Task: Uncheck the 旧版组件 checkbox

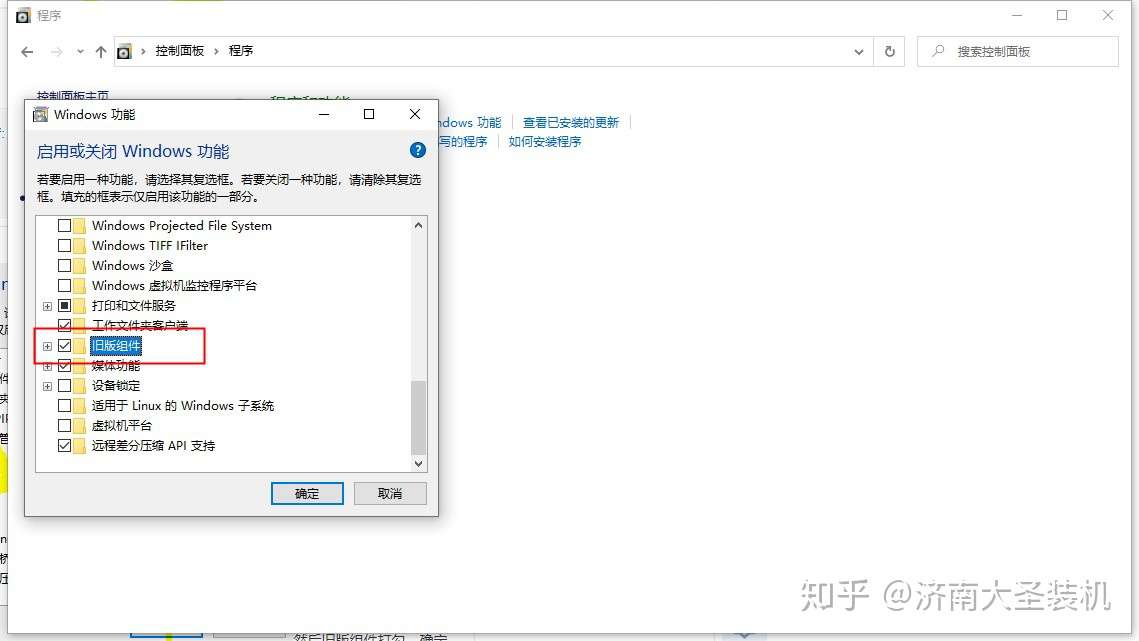Action: point(65,346)
